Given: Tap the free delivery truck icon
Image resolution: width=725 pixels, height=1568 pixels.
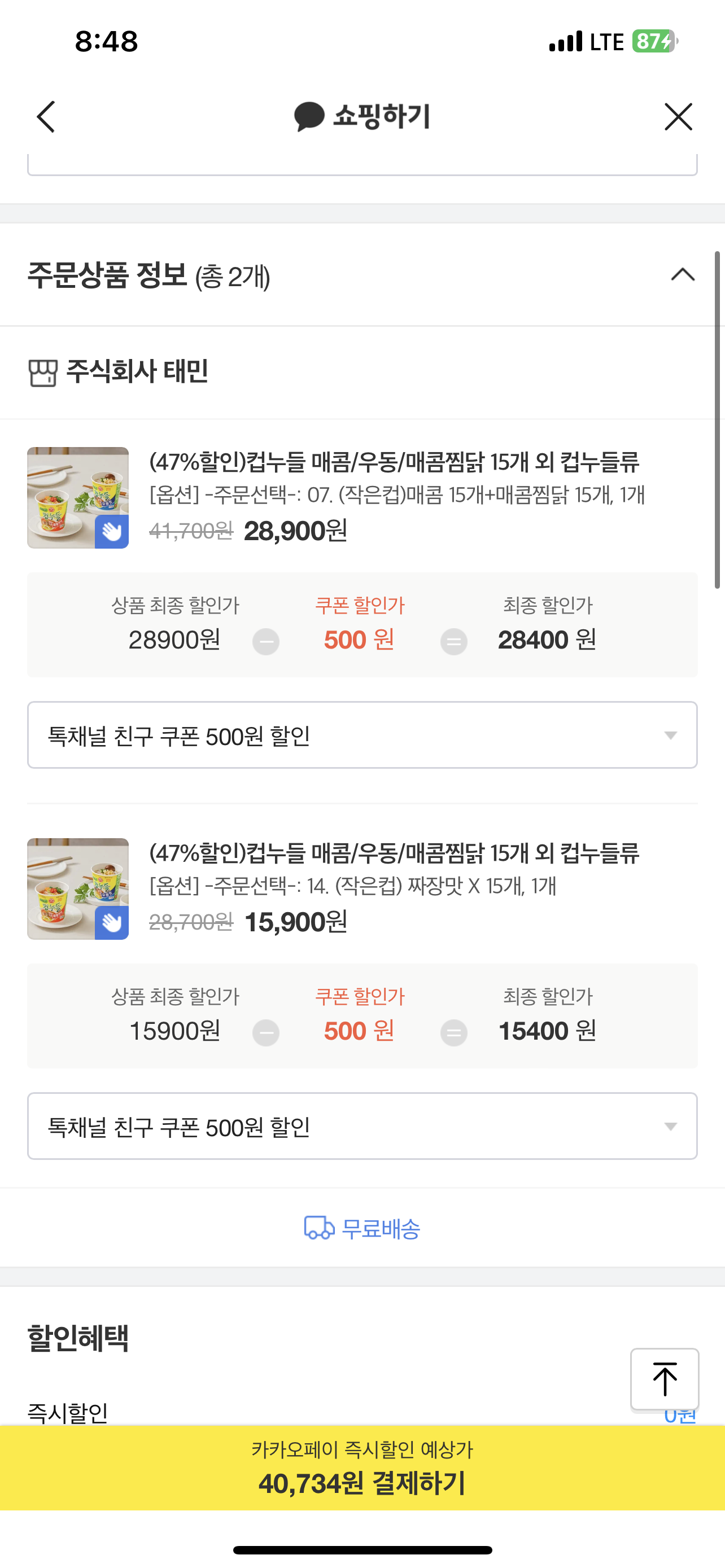Looking at the screenshot, I should [319, 1228].
